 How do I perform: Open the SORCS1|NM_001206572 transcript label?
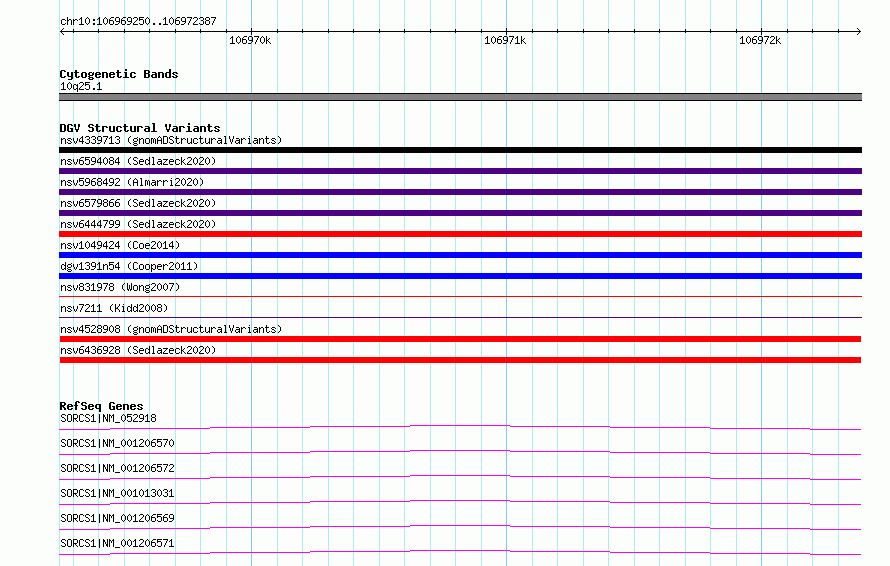(117, 468)
